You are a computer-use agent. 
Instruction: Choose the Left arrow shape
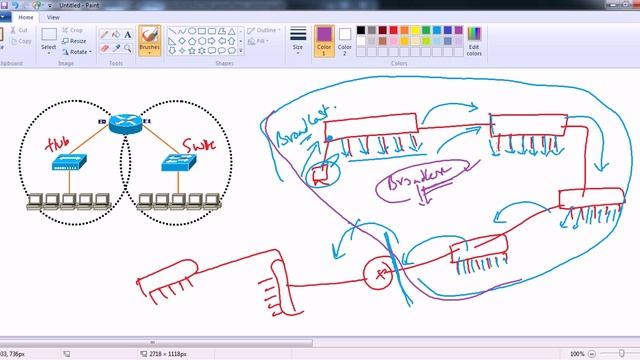click(x=222, y=41)
